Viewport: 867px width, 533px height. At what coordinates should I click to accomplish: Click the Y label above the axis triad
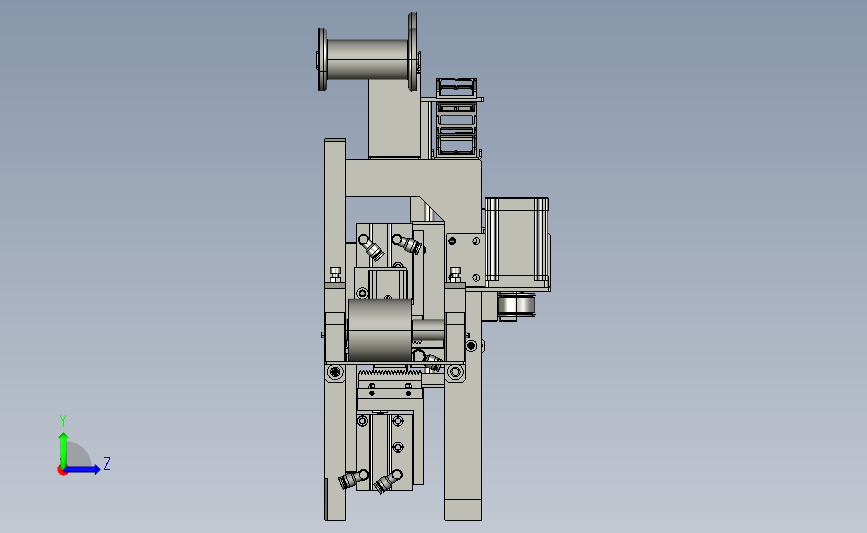coord(62,421)
